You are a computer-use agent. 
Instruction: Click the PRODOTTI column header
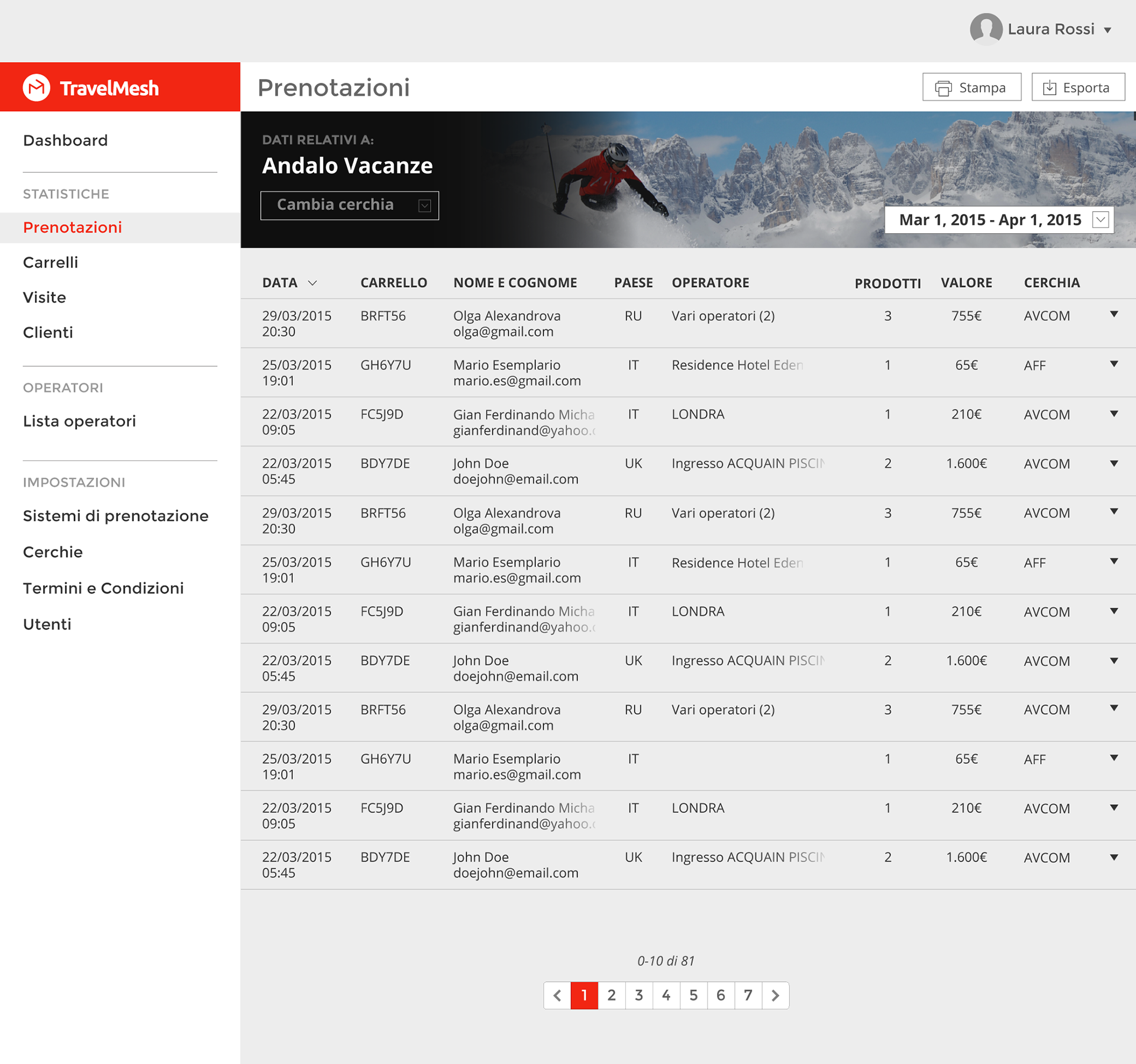coord(887,283)
